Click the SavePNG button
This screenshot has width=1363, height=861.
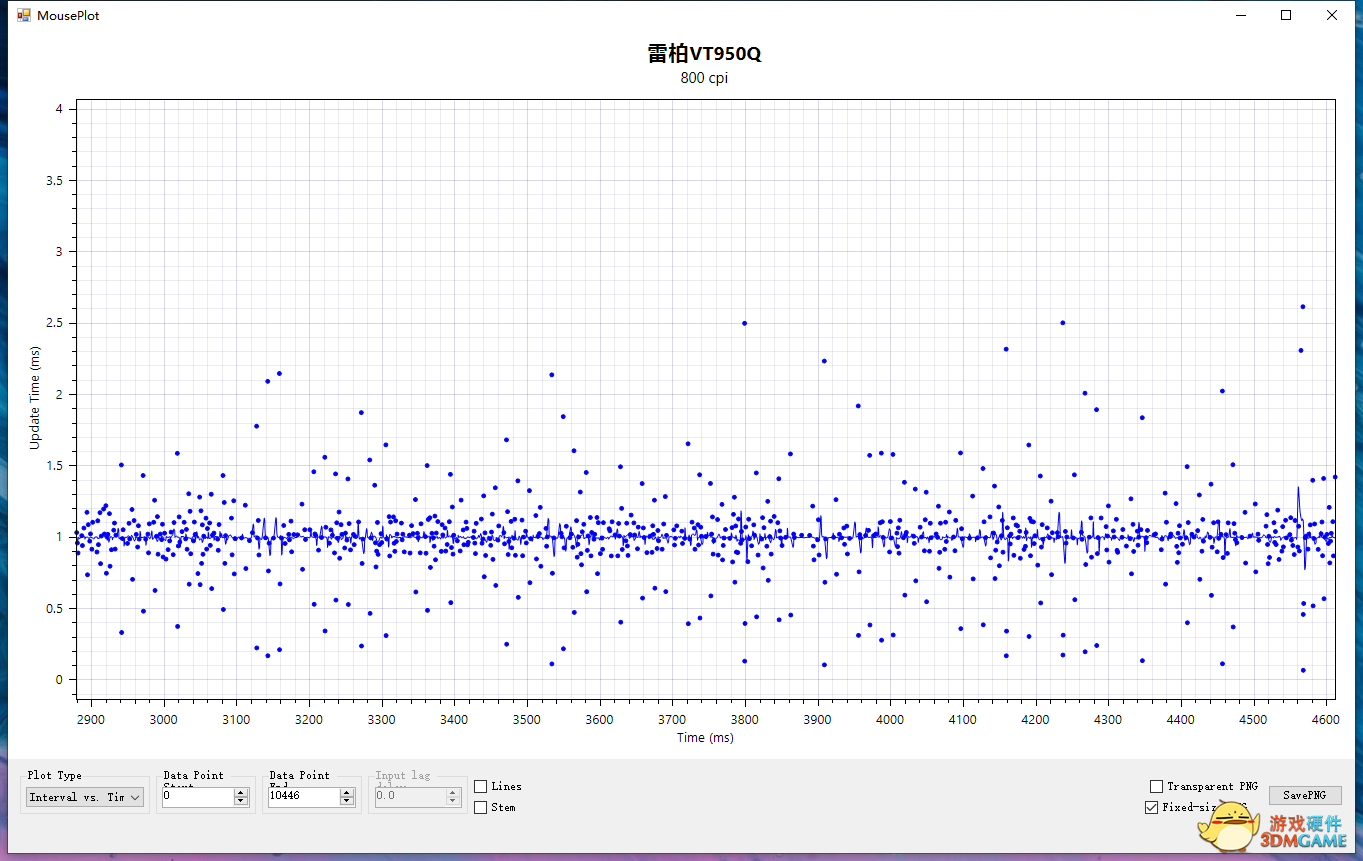pyautogui.click(x=1305, y=795)
